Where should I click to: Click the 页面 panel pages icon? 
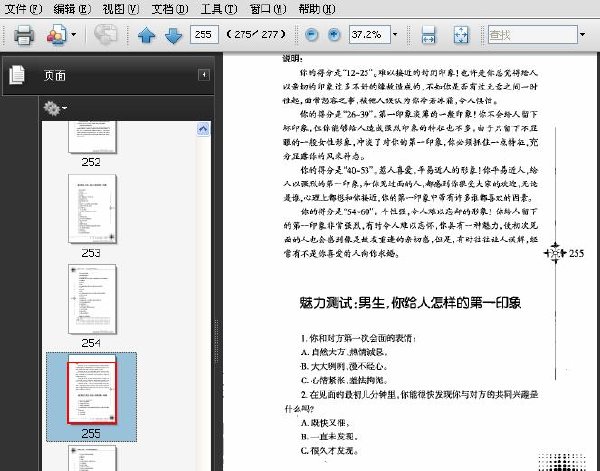coord(17,75)
